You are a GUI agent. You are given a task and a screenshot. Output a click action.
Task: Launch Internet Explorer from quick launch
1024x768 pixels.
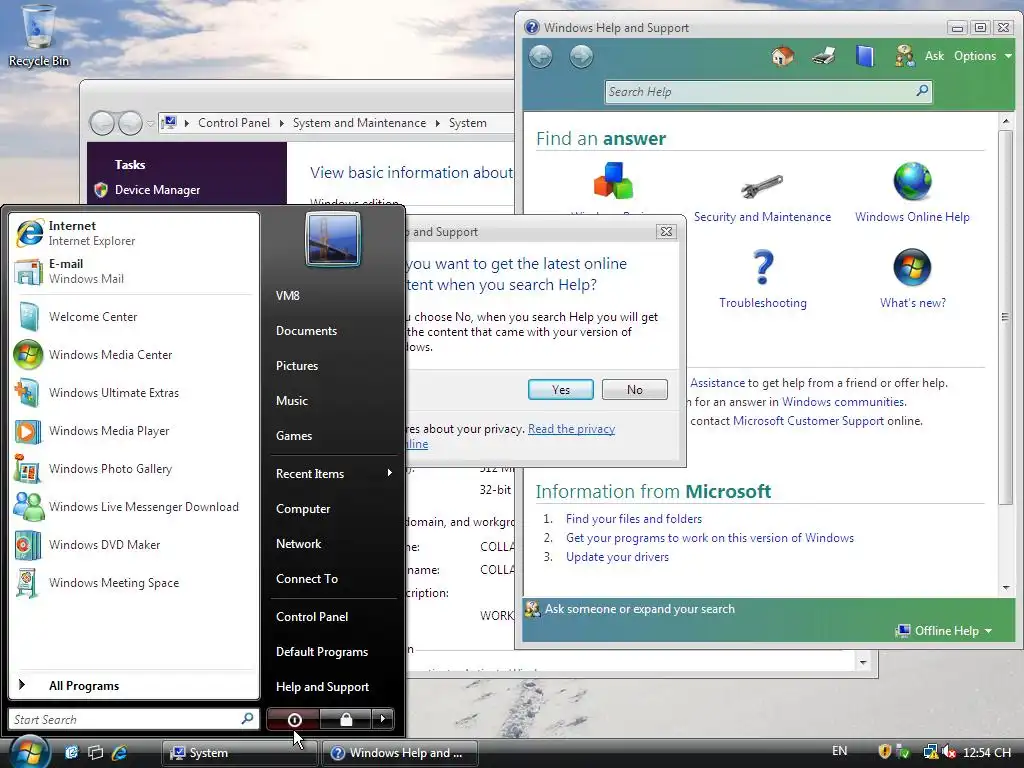pyautogui.click(x=120, y=752)
